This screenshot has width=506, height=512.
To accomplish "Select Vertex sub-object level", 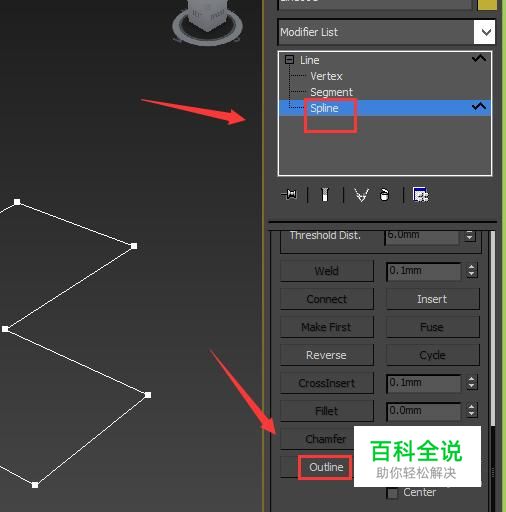I will [x=326, y=76].
